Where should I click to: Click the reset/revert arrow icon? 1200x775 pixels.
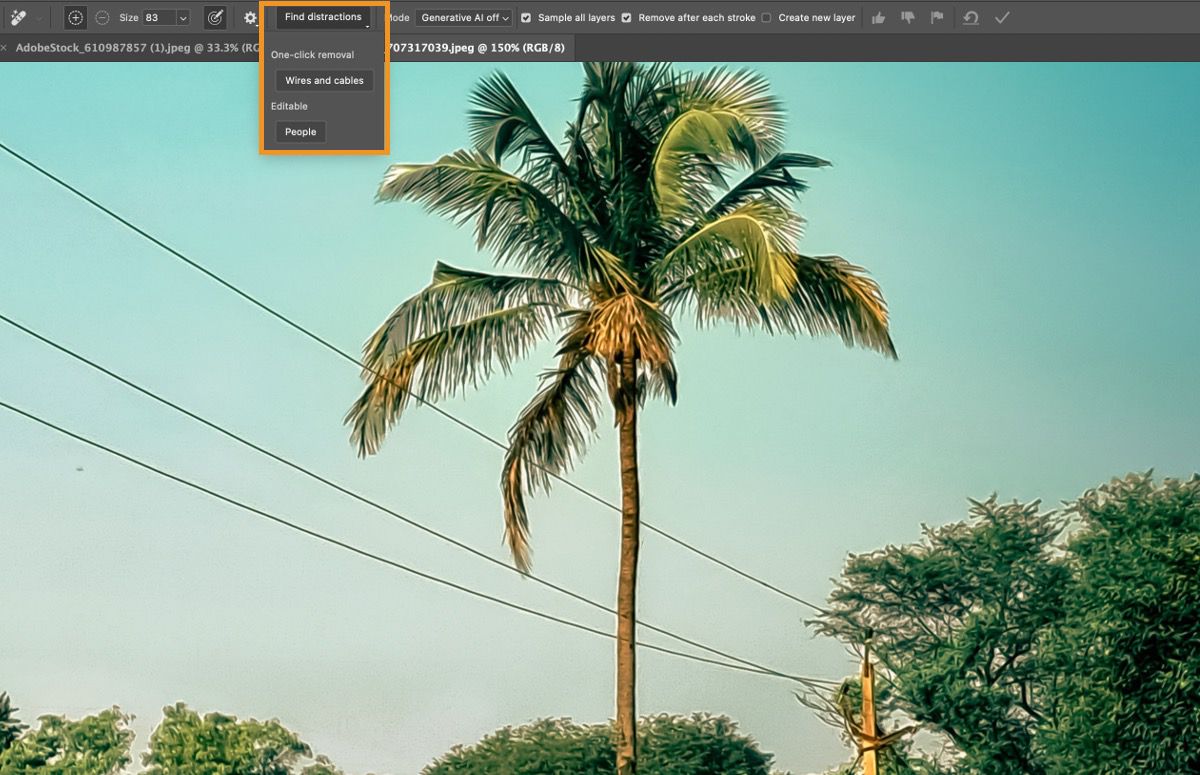969,17
